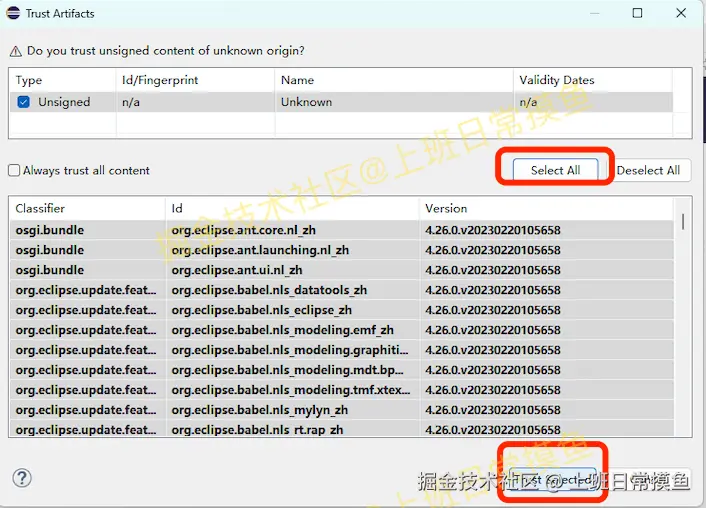Select row org.eclipse.babel.nls_modeling.tmf.xtex...

[x=341, y=390]
